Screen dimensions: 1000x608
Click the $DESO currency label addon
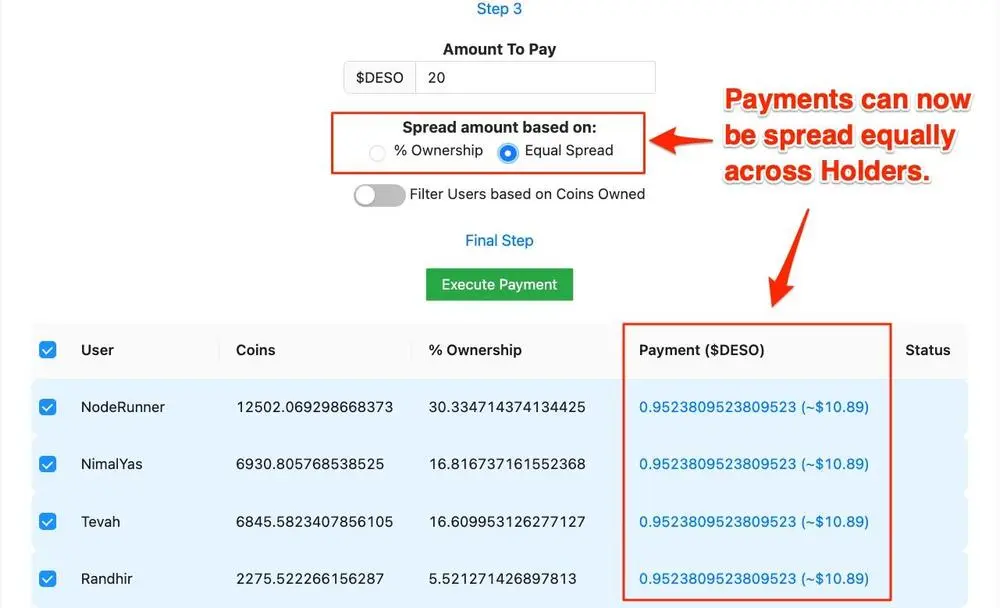point(379,78)
